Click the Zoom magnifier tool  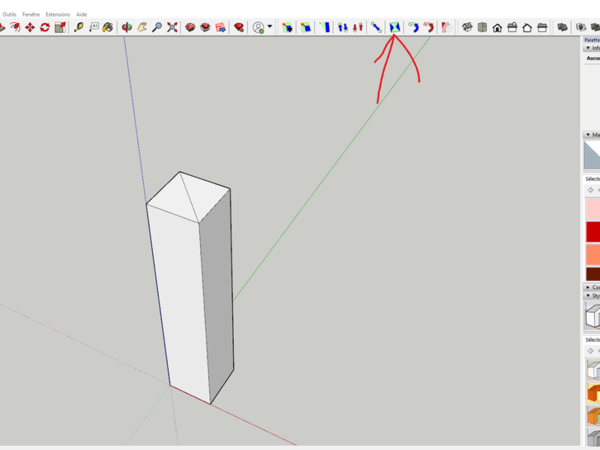(157, 28)
